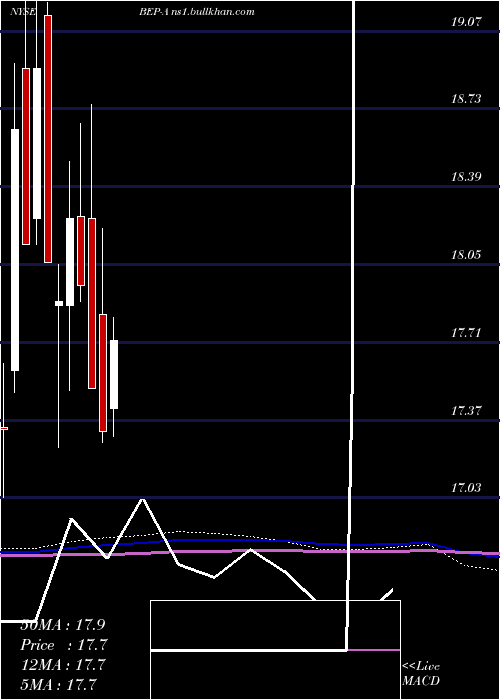Click the 19.07 price axis label

(466, 21)
